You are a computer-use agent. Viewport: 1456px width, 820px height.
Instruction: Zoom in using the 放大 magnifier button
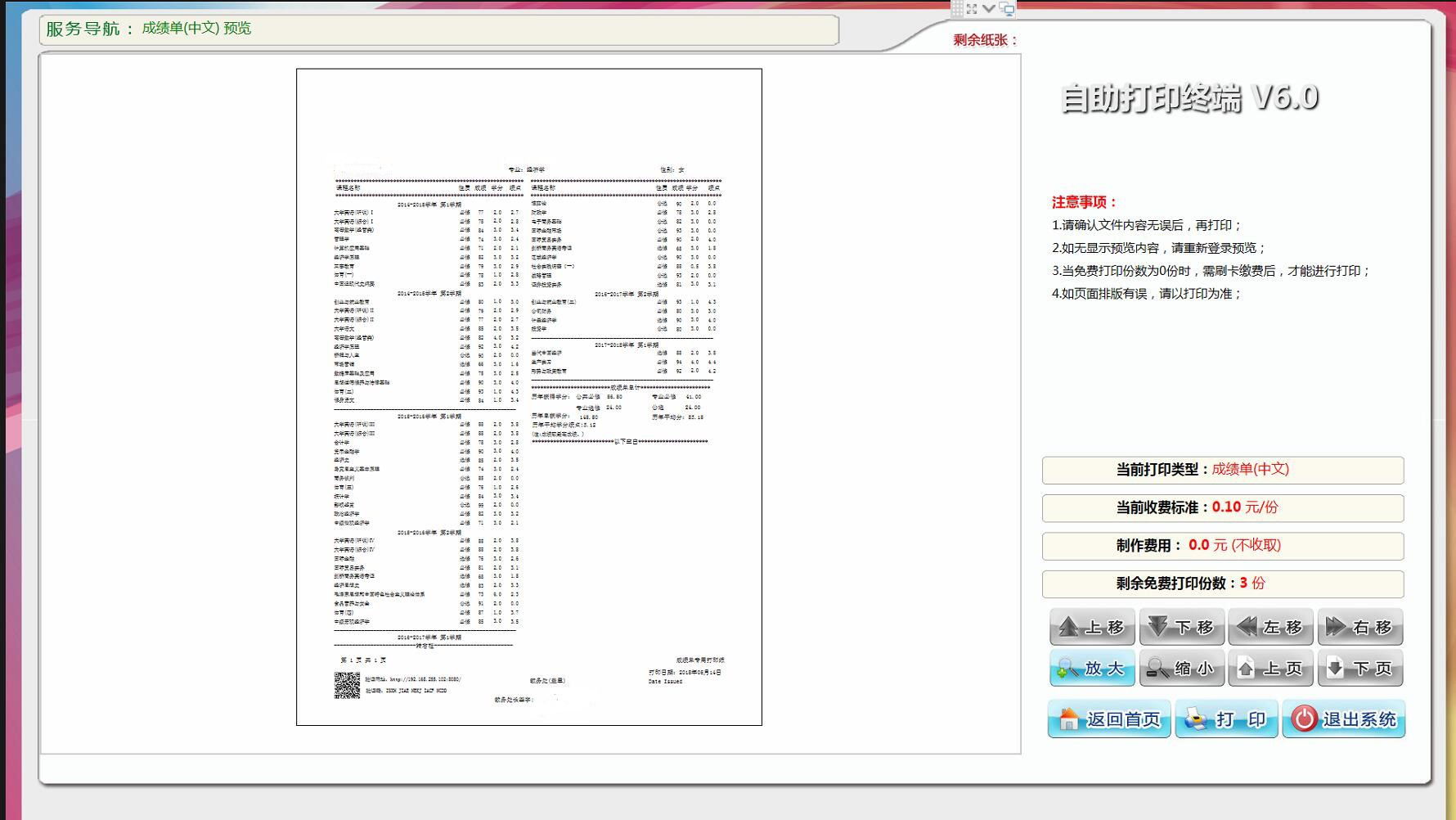(1092, 669)
